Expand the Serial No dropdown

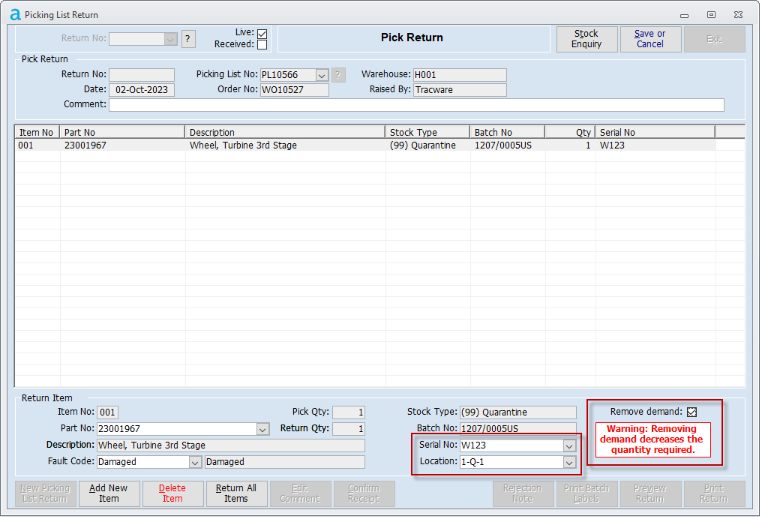[x=569, y=446]
